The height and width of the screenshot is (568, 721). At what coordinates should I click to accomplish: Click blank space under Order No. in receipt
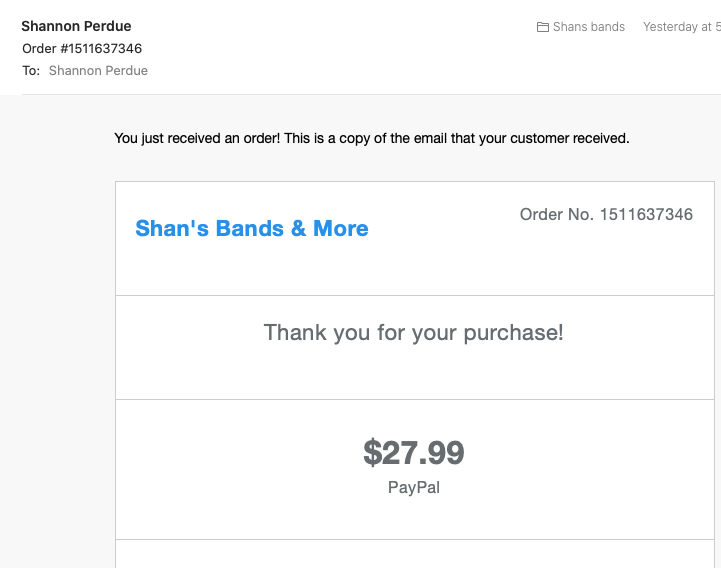click(x=606, y=262)
